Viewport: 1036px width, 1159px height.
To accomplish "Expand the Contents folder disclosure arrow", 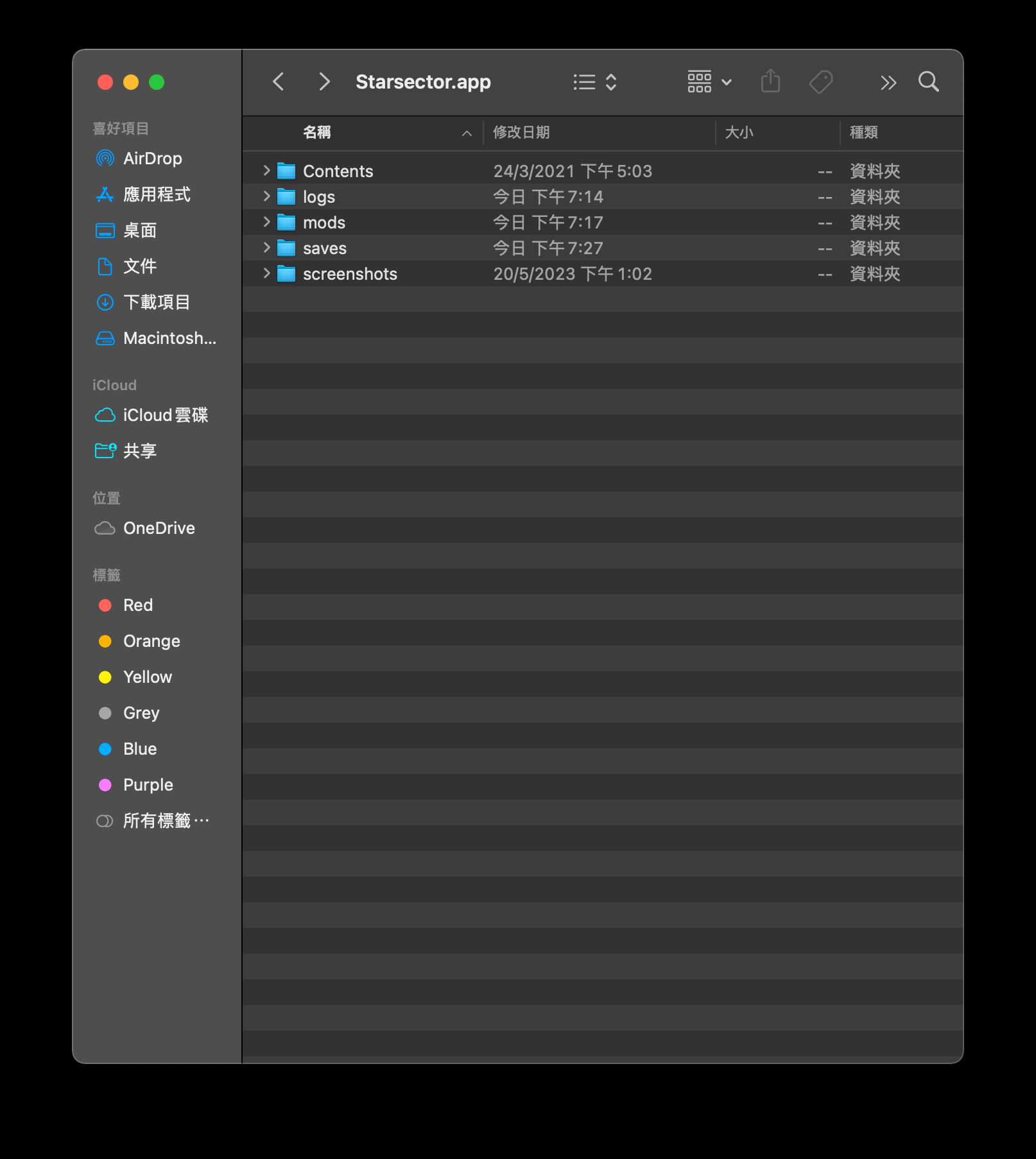I will click(266, 171).
